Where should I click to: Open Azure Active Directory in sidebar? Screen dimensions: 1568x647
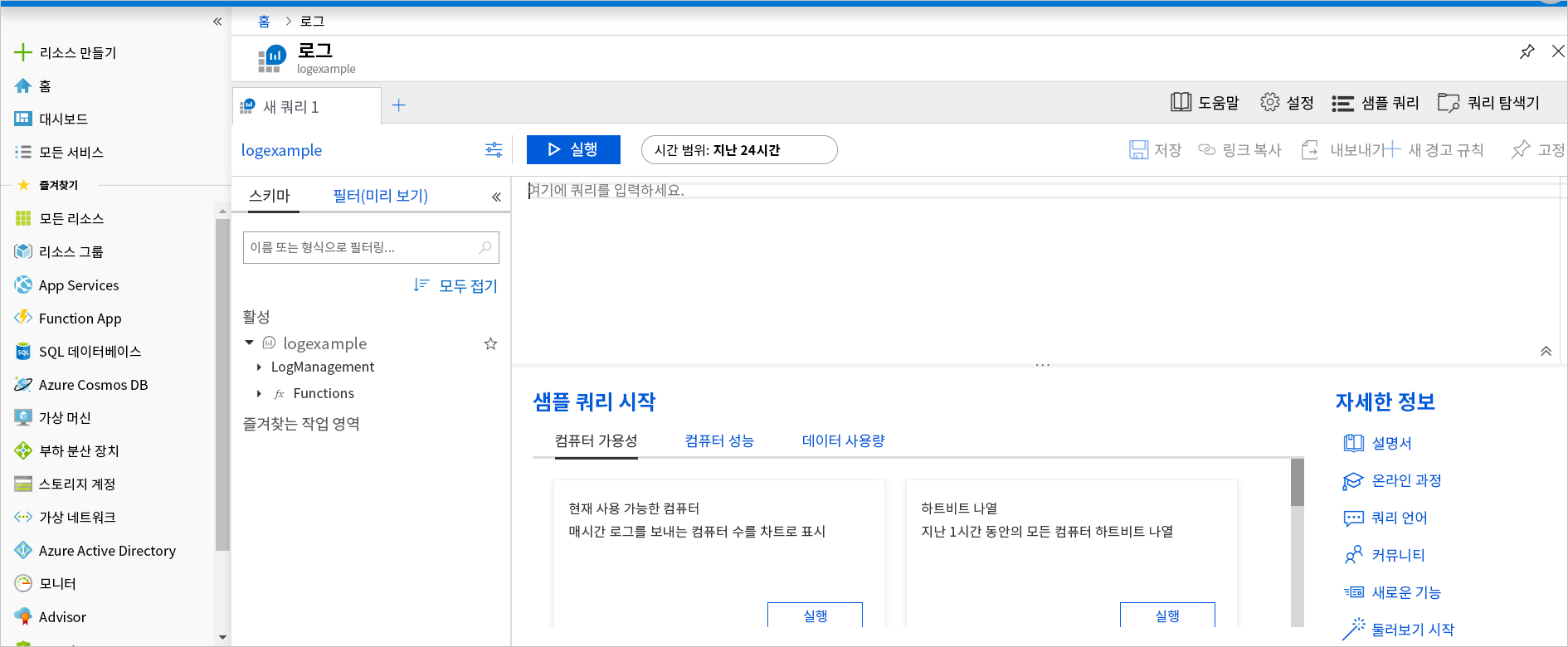point(95,551)
